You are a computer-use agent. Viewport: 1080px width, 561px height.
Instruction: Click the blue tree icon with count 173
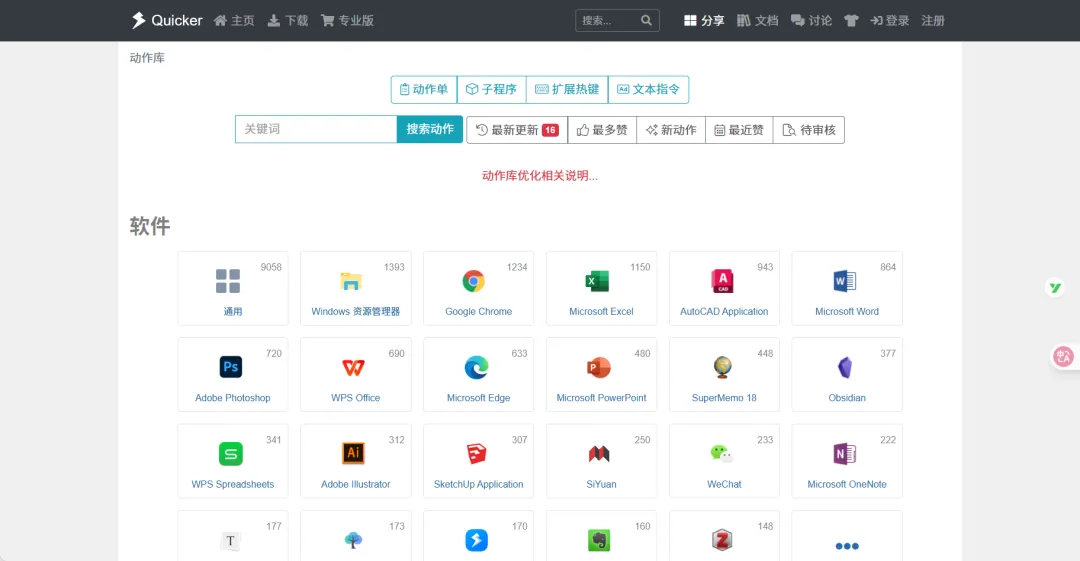click(353, 540)
